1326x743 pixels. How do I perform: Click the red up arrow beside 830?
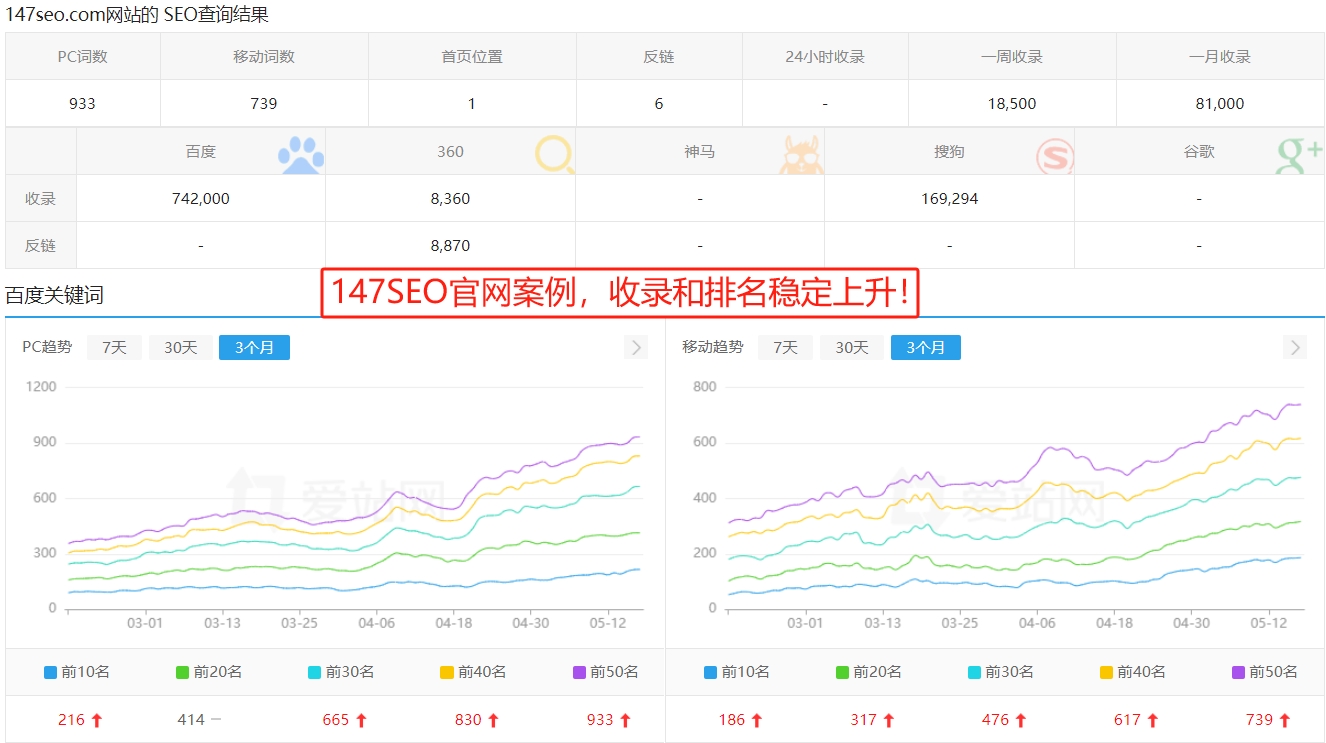495,719
